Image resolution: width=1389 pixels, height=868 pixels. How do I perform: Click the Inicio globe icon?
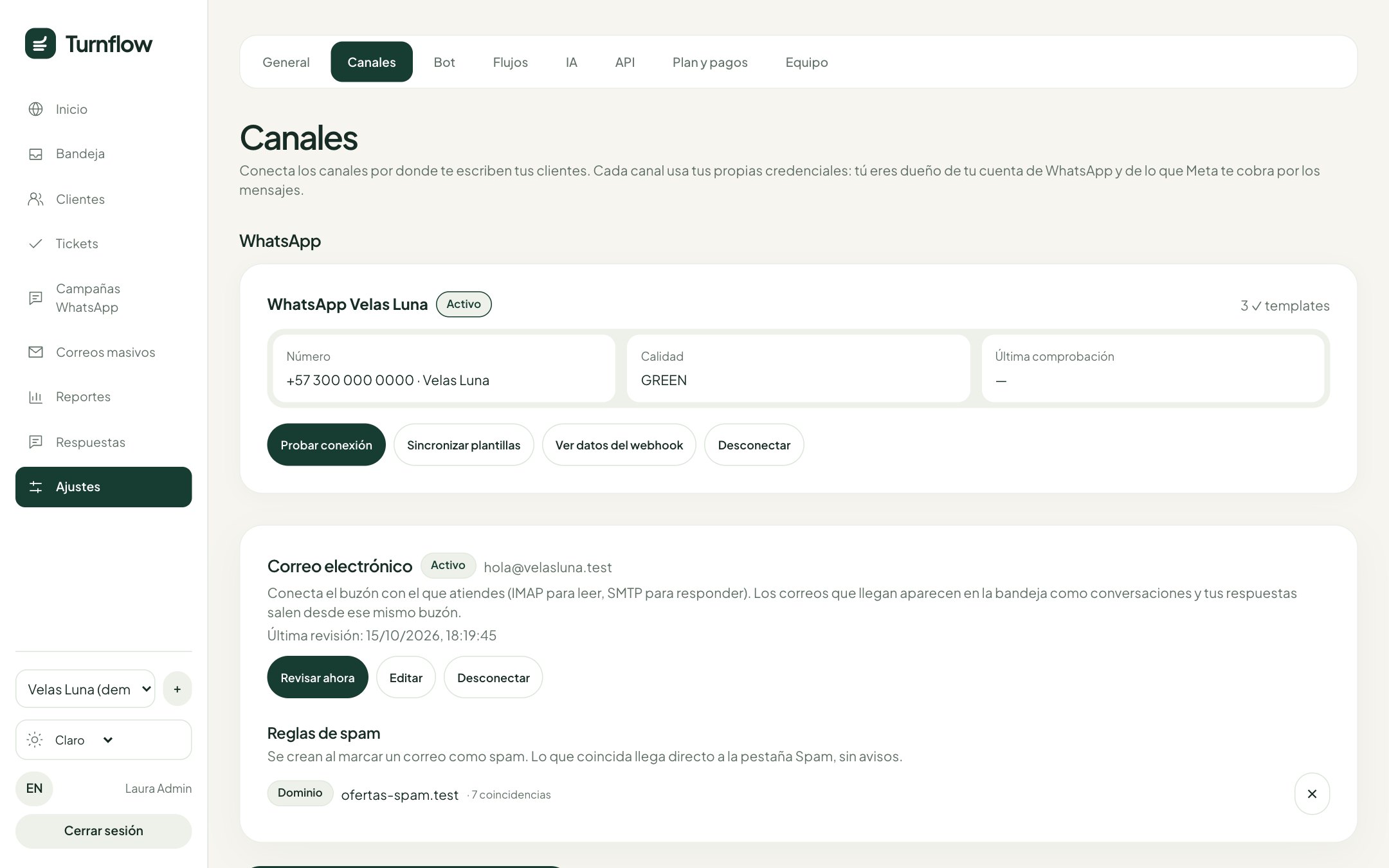pyautogui.click(x=36, y=109)
